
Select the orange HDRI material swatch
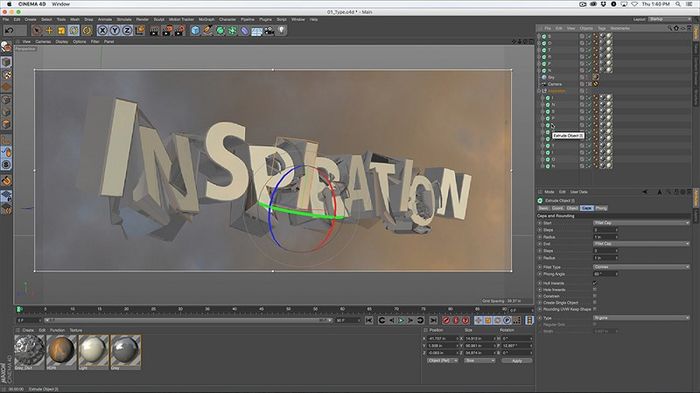(61, 351)
